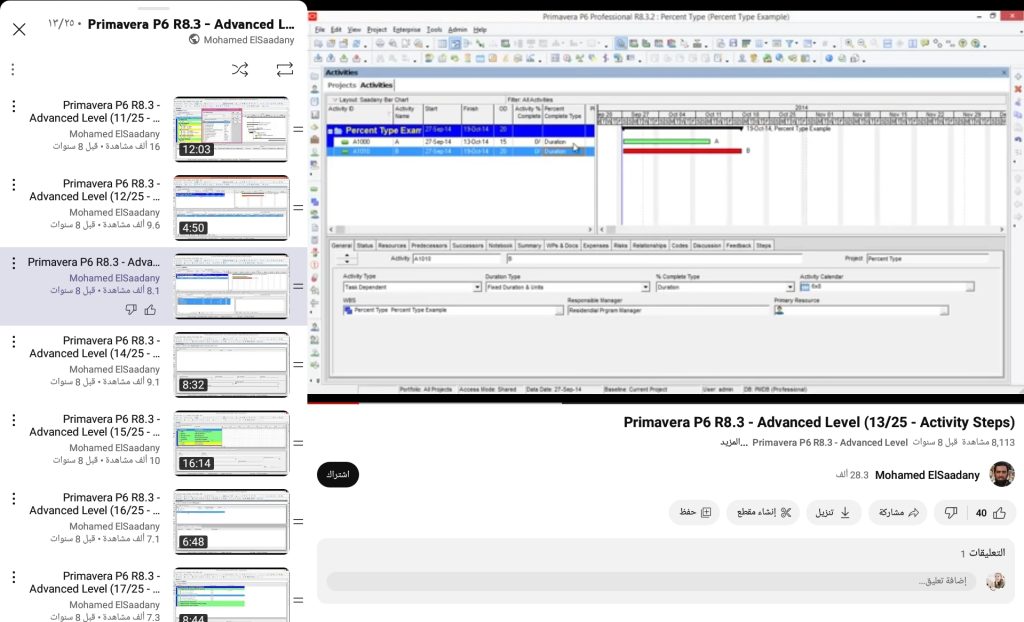Open the playlist's three-dot options menu

13,69
